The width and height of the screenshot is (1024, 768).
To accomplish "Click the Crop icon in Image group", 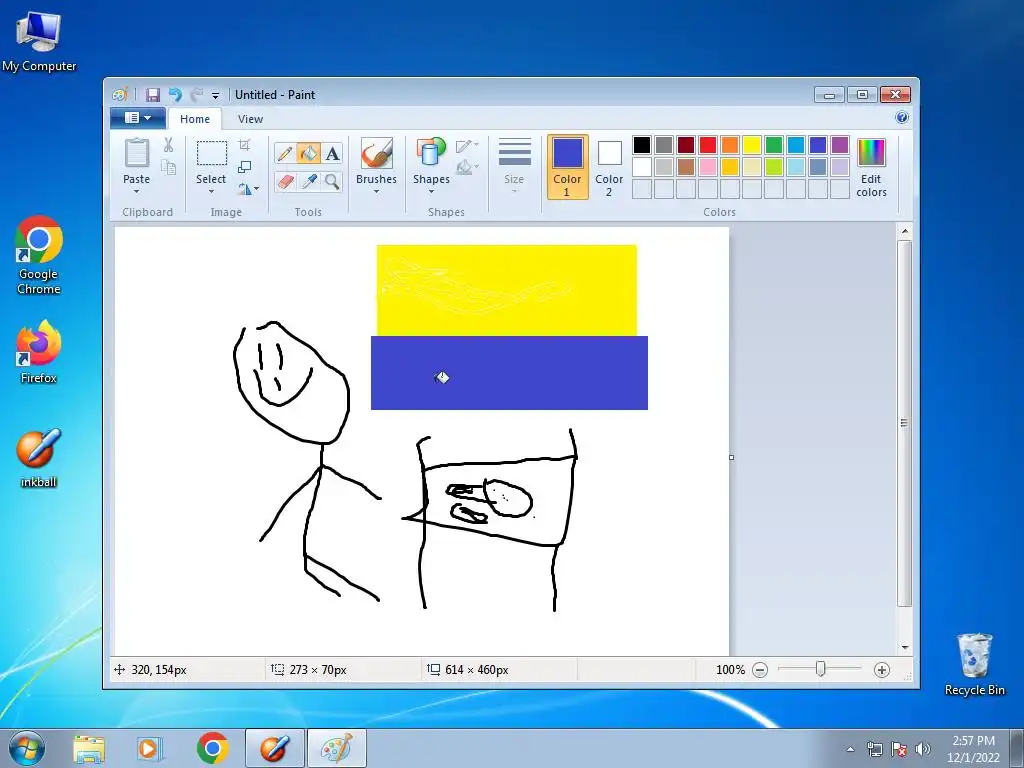I will [x=244, y=144].
